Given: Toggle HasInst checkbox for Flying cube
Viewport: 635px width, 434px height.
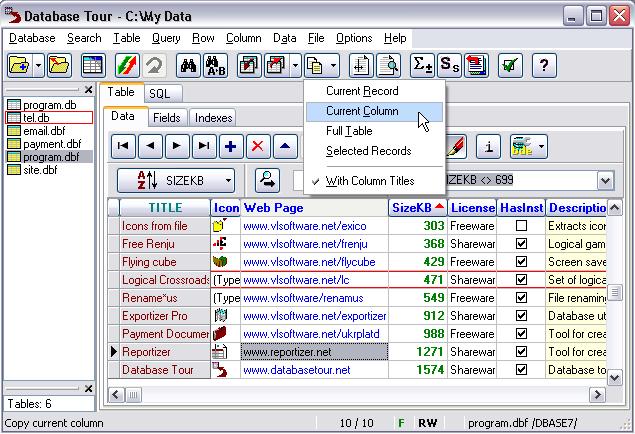Looking at the screenshot, I should [x=521, y=262].
